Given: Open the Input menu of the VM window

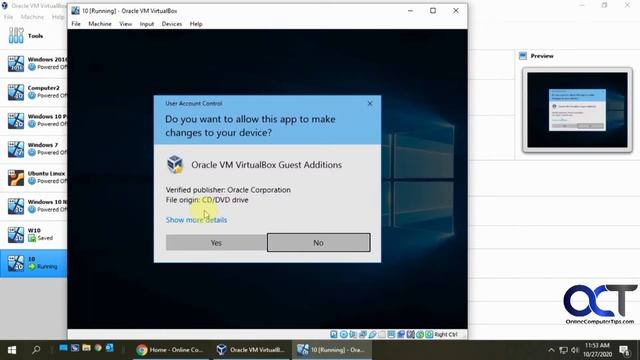Looking at the screenshot, I should [x=147, y=24].
